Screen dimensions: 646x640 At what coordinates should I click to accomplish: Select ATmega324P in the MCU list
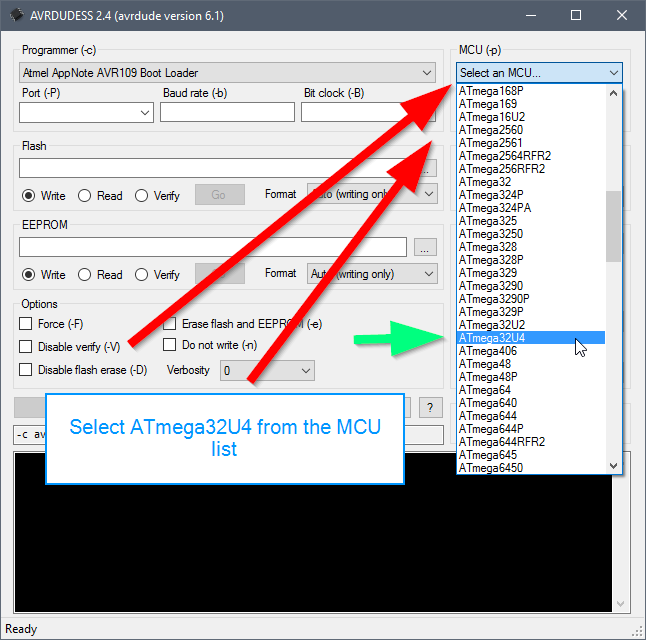coord(531,195)
